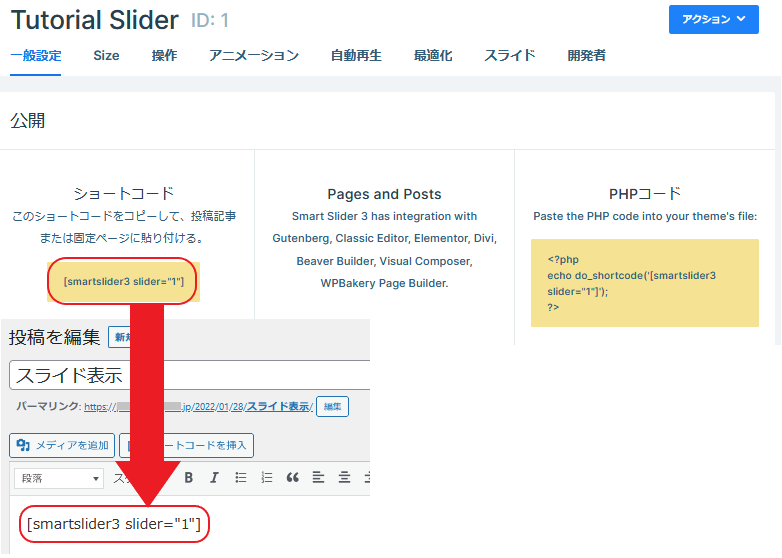Click the Bold formatting icon
This screenshot has height=558, width=782.
(188, 478)
